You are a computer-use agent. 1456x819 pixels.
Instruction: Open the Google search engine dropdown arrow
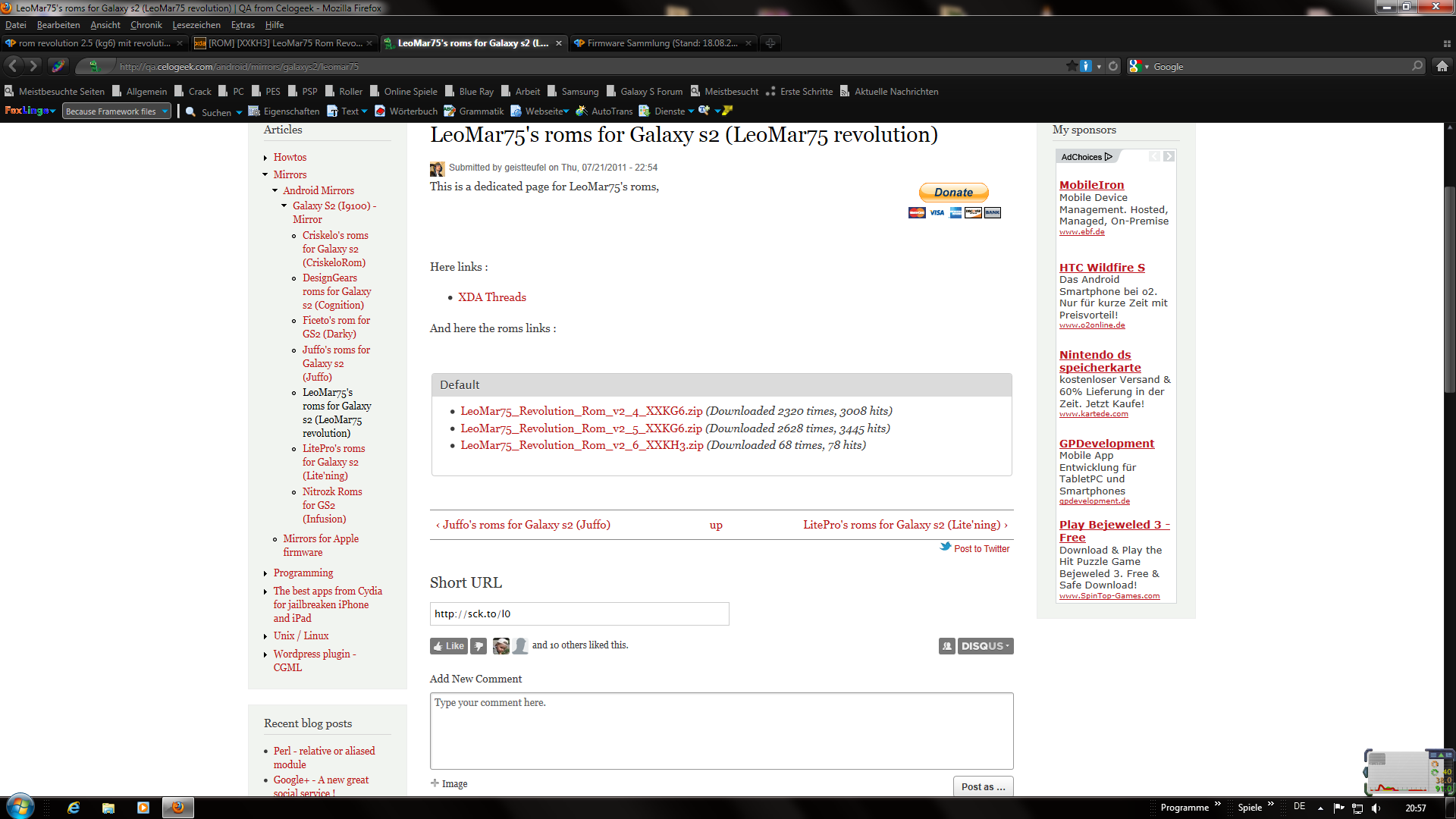pos(1147,67)
